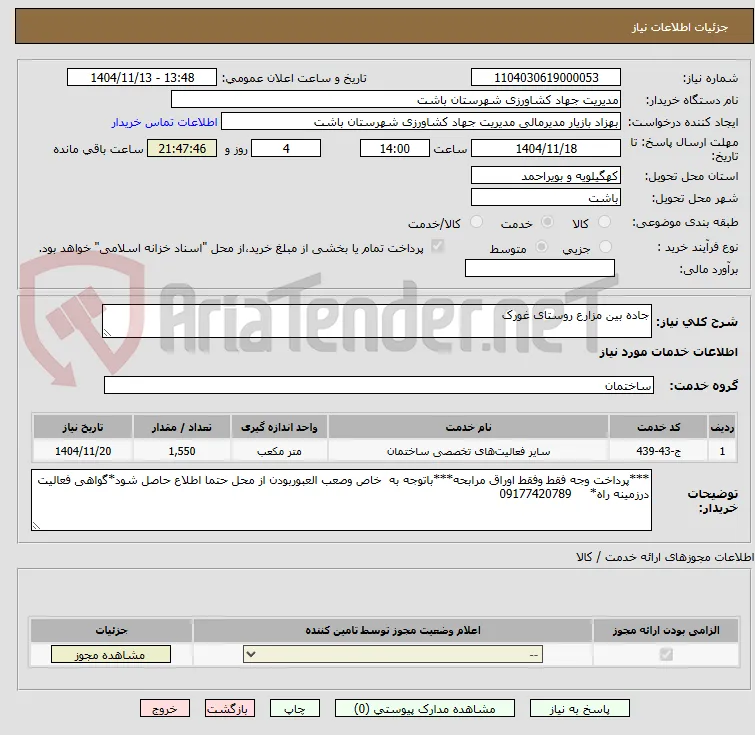Screen dimensions: 755x735
Task: Click the واحد اندازه گیری column header
Action: 279,427
